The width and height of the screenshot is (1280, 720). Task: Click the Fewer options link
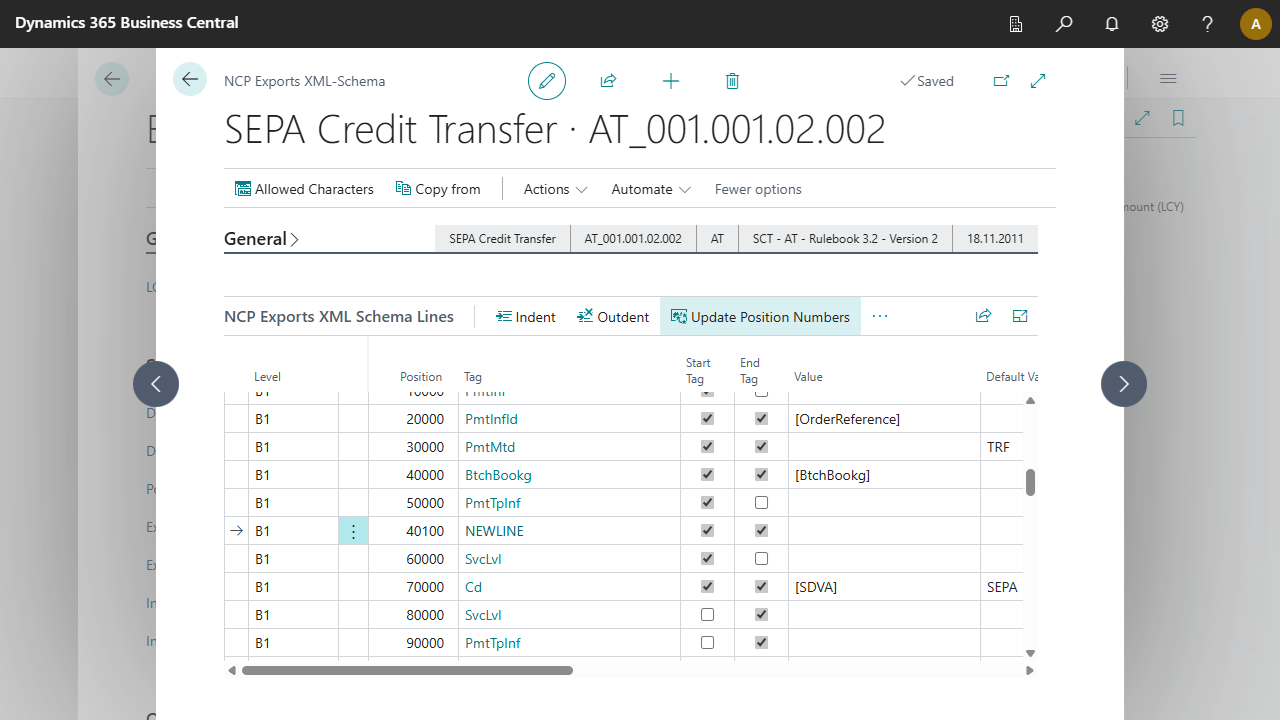(758, 189)
